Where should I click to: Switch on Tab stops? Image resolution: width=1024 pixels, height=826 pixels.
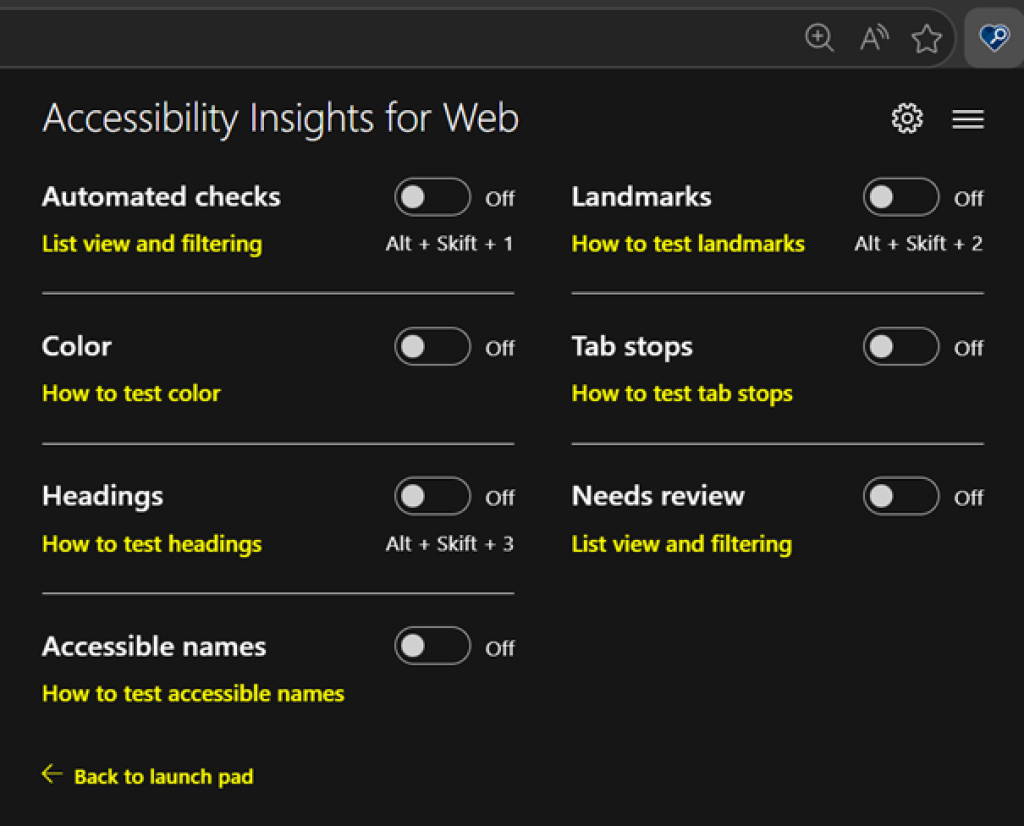click(x=901, y=346)
